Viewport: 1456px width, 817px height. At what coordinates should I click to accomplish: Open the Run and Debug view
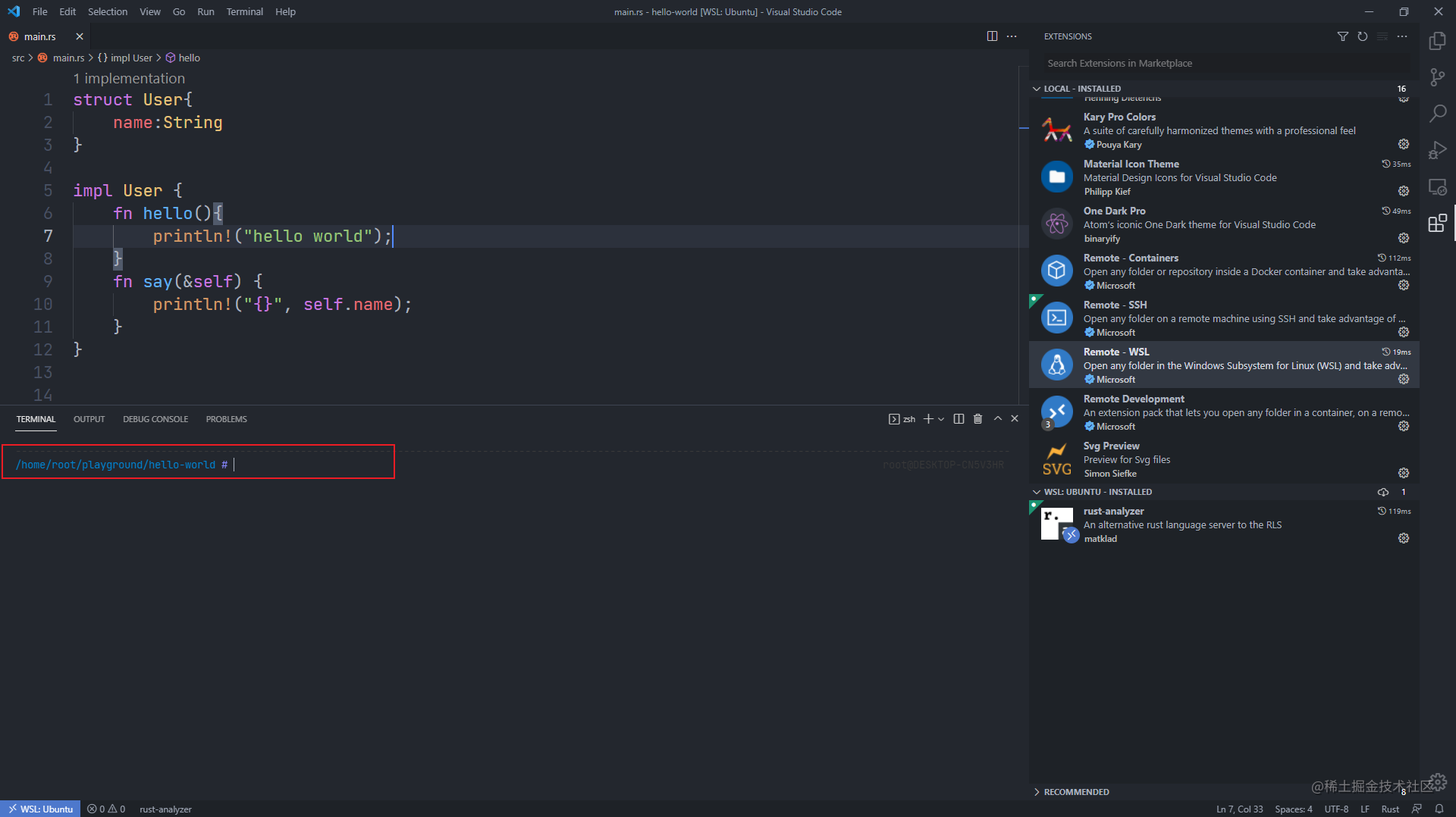1438,150
